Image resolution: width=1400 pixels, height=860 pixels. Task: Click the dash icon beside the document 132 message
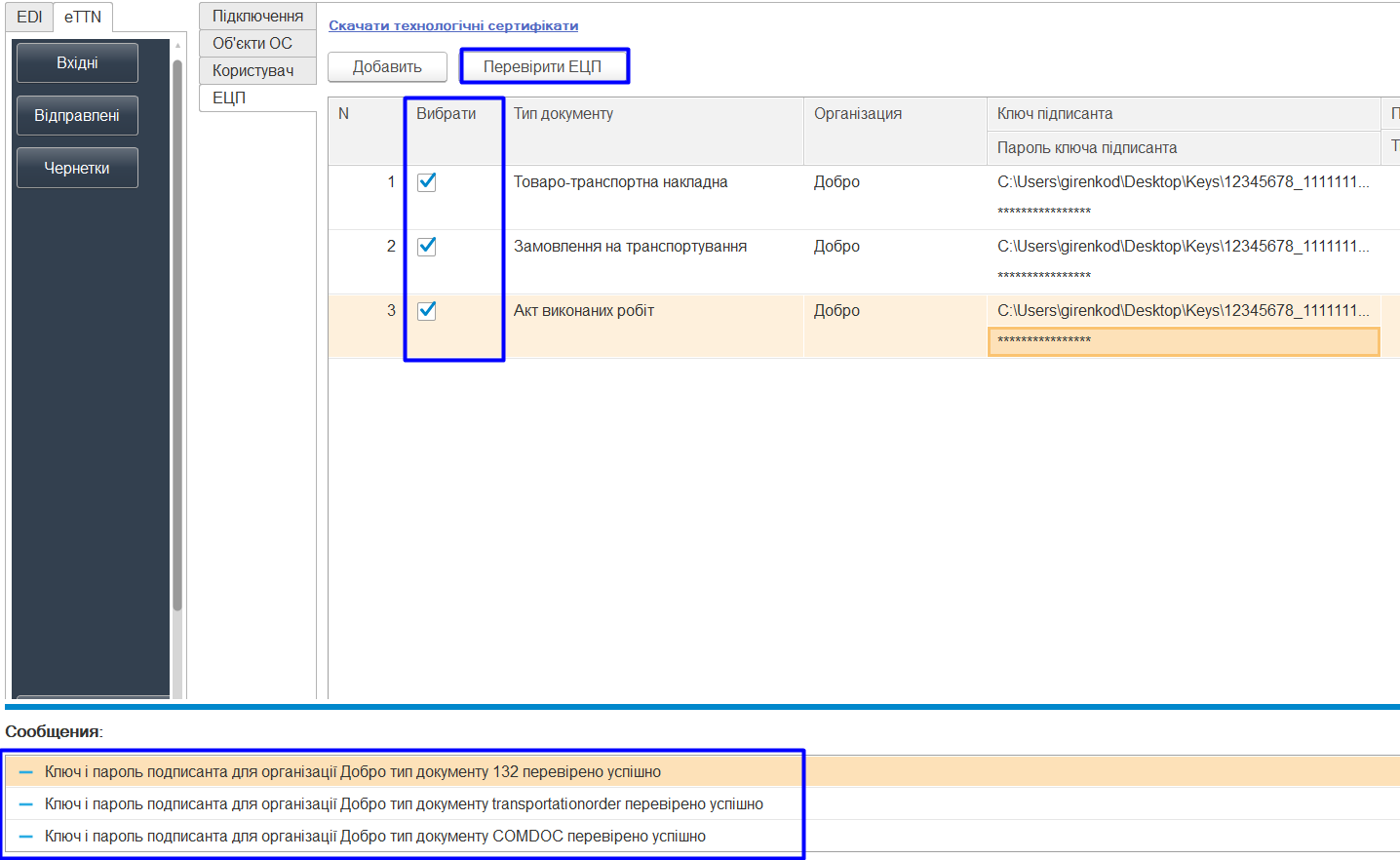point(26,772)
